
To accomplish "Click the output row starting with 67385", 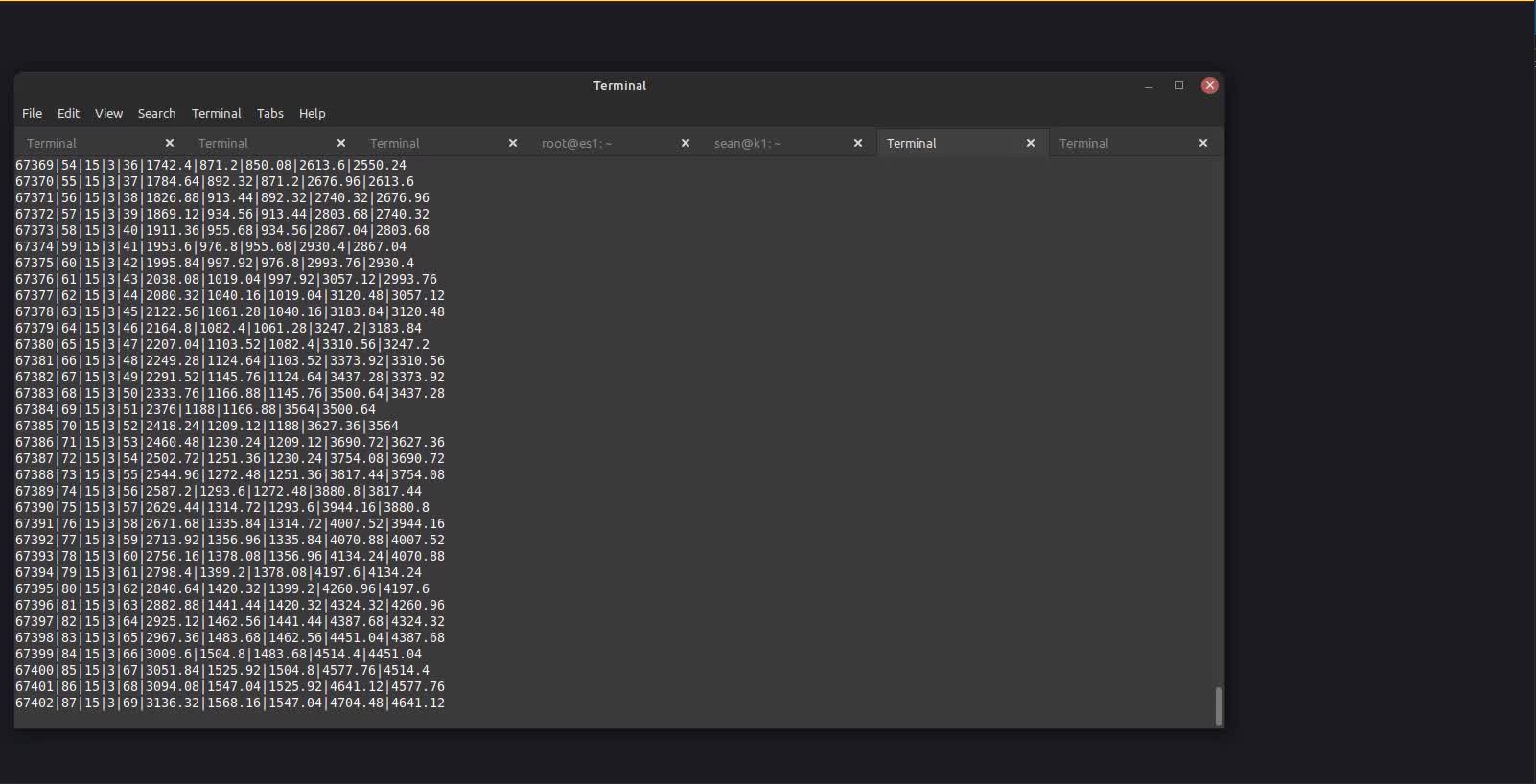I will (207, 426).
